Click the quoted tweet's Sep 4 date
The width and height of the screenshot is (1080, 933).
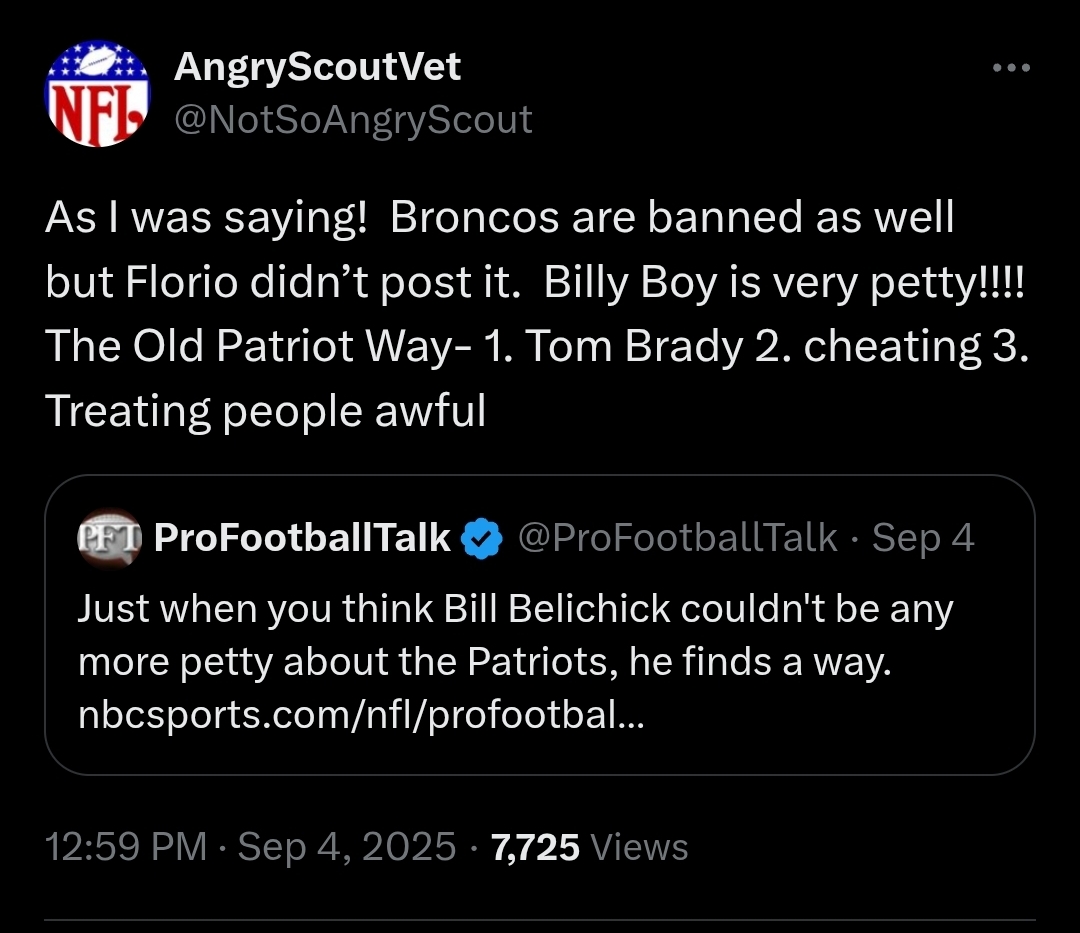923,538
